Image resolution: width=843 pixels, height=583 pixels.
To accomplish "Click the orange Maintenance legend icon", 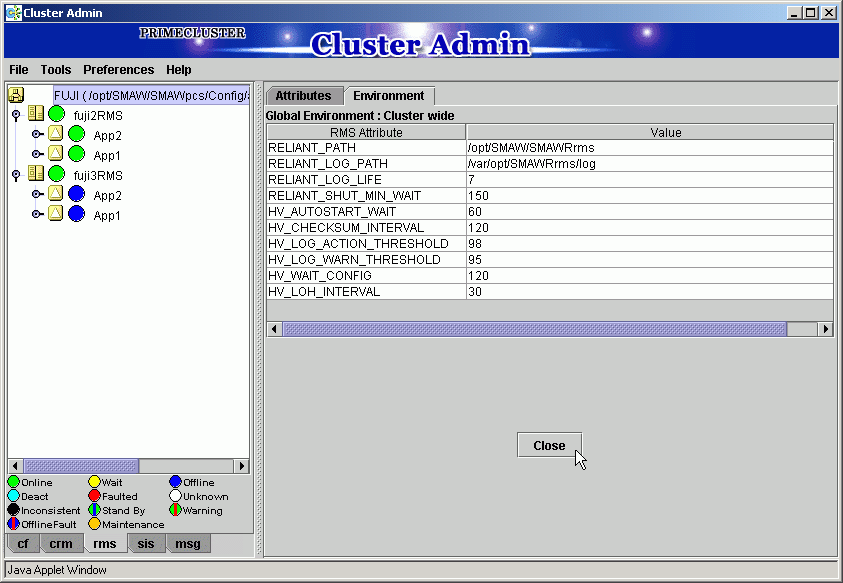I will [95, 523].
